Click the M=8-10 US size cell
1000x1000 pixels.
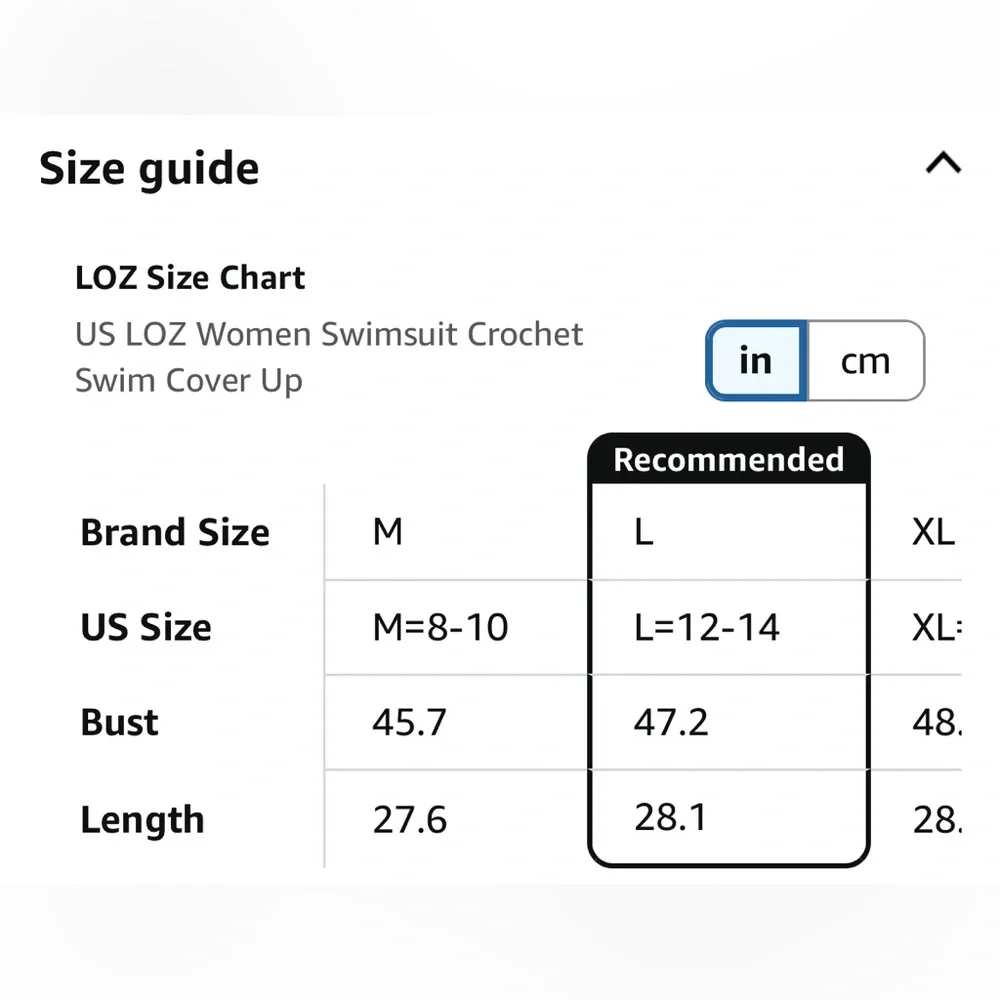440,627
